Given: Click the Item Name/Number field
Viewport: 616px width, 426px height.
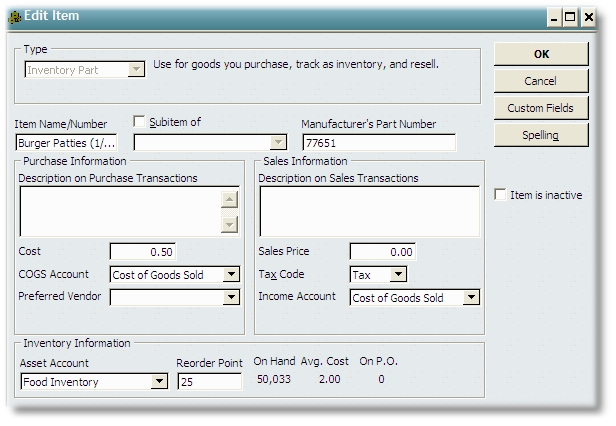Looking at the screenshot, I should point(66,143).
